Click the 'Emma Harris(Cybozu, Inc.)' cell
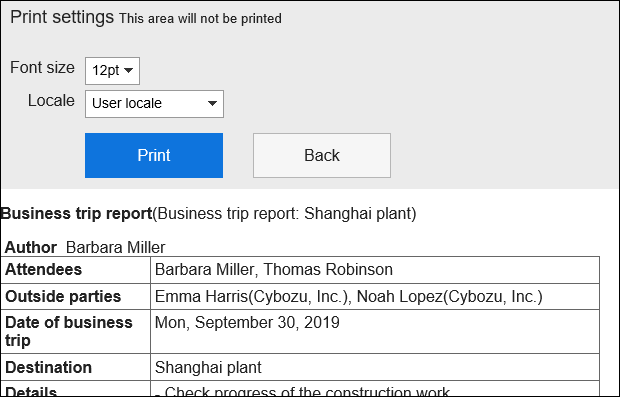This screenshot has height=397, width=620. [x=375, y=297]
